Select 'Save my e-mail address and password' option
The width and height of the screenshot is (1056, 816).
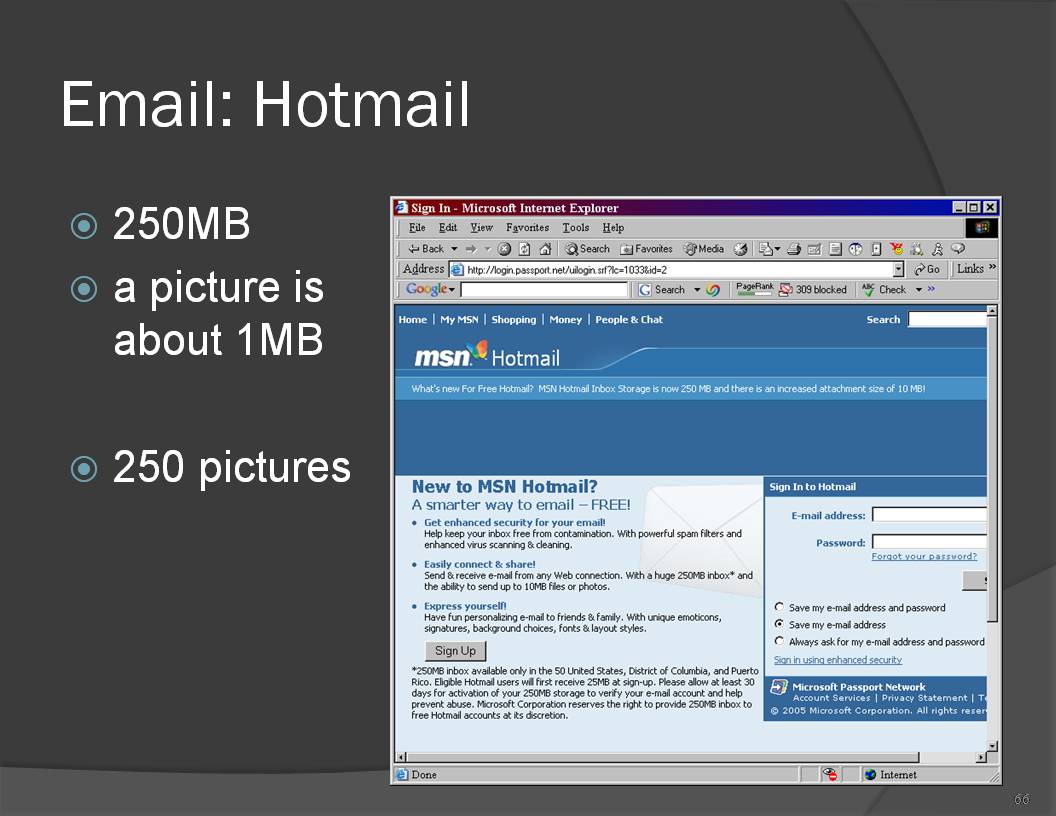click(x=779, y=607)
